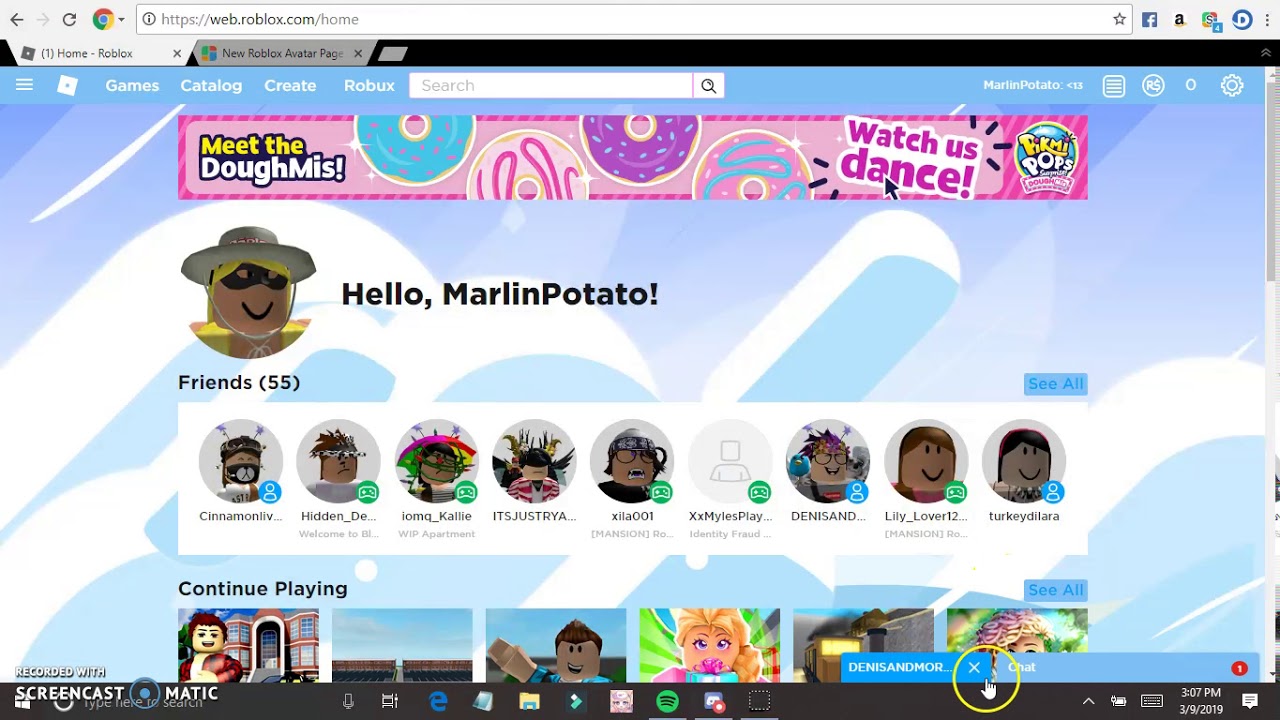
Task: Open the Chrome profile dropdown arrow
Action: pos(121,19)
